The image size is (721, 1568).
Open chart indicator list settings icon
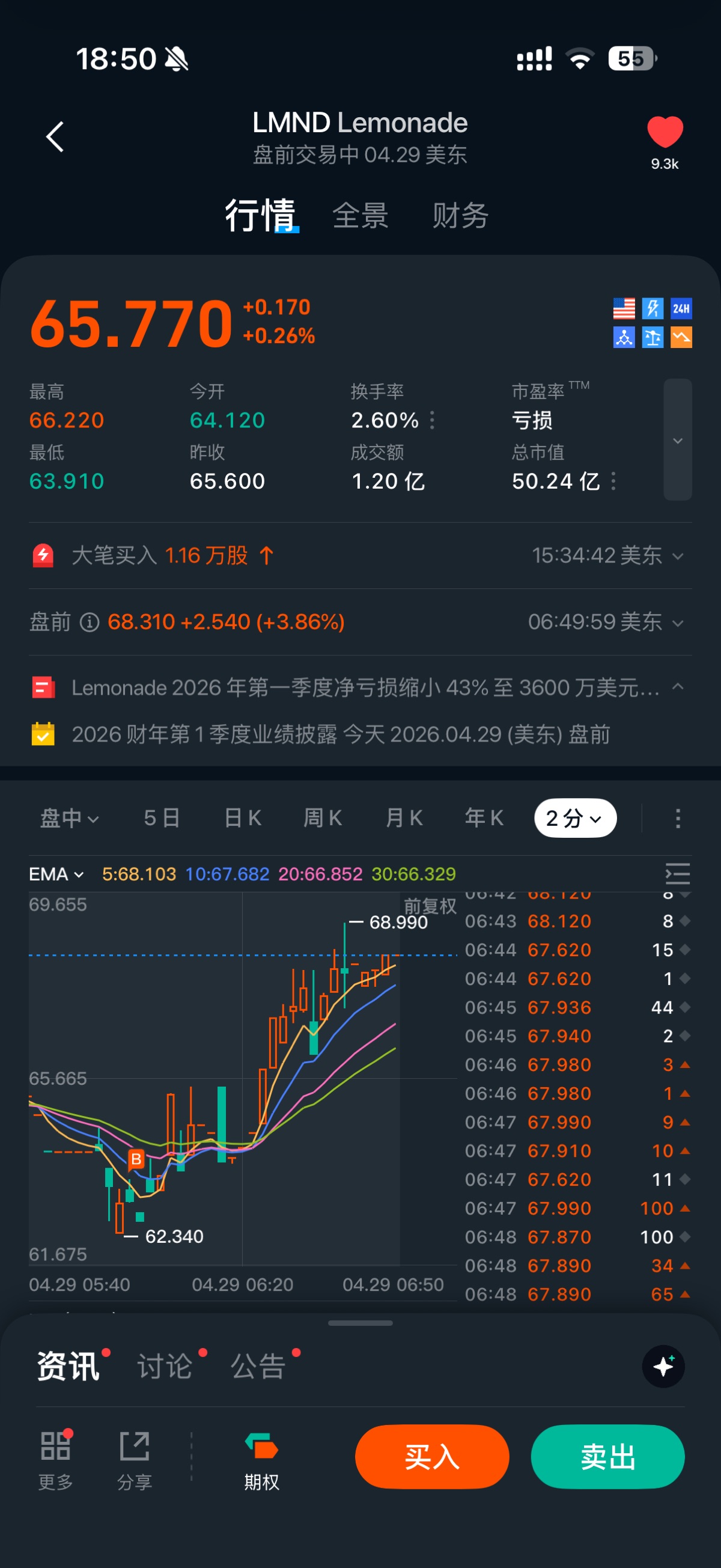tap(677, 873)
